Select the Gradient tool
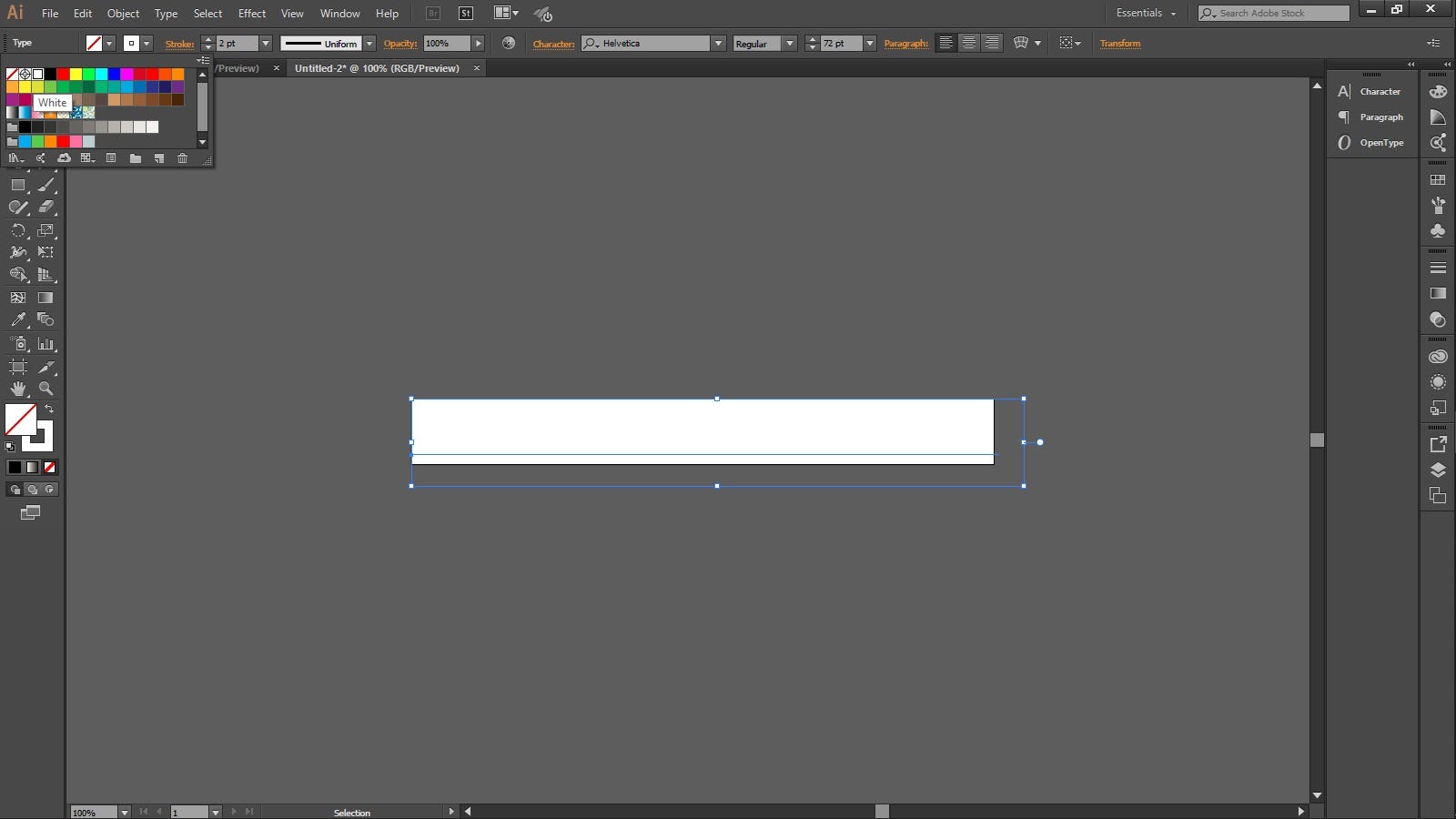Screen dimensions: 1456x819 46,297
